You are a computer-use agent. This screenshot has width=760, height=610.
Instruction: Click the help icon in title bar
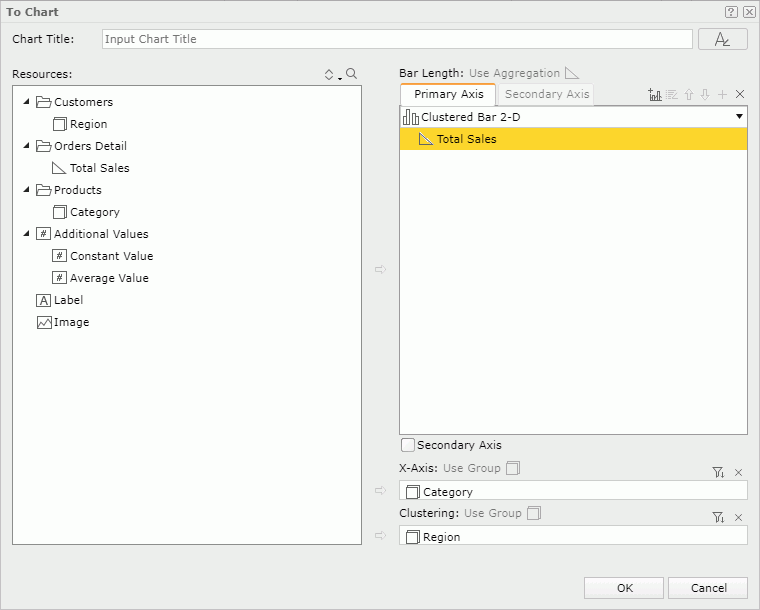tap(731, 12)
